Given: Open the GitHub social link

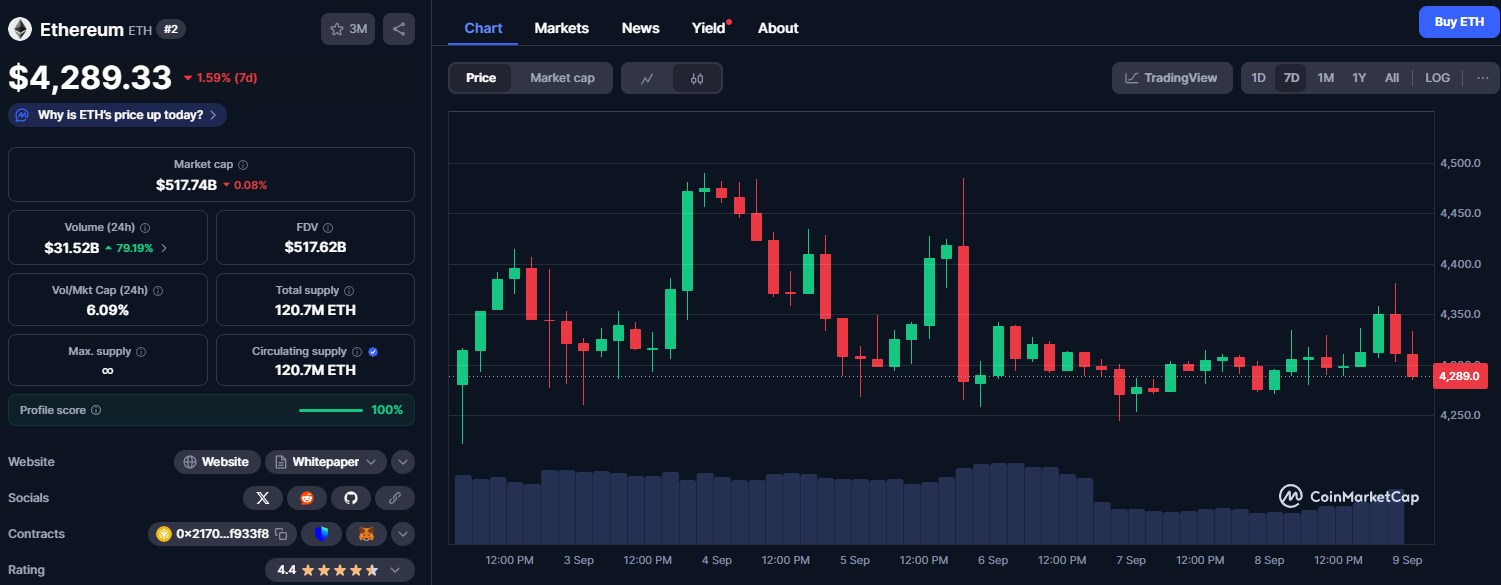Looking at the screenshot, I should (351, 498).
